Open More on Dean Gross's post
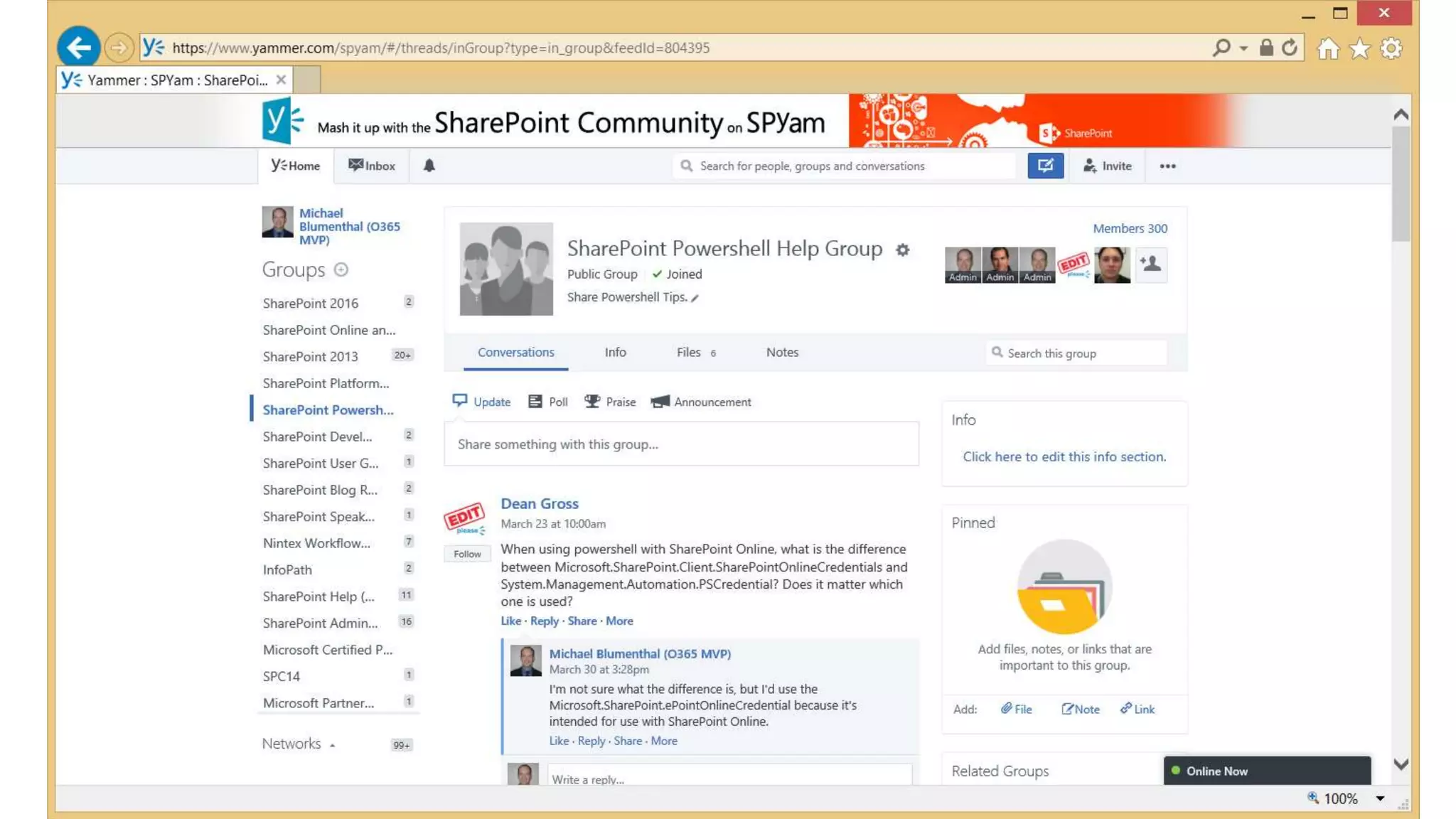The image size is (1456, 819). click(619, 621)
